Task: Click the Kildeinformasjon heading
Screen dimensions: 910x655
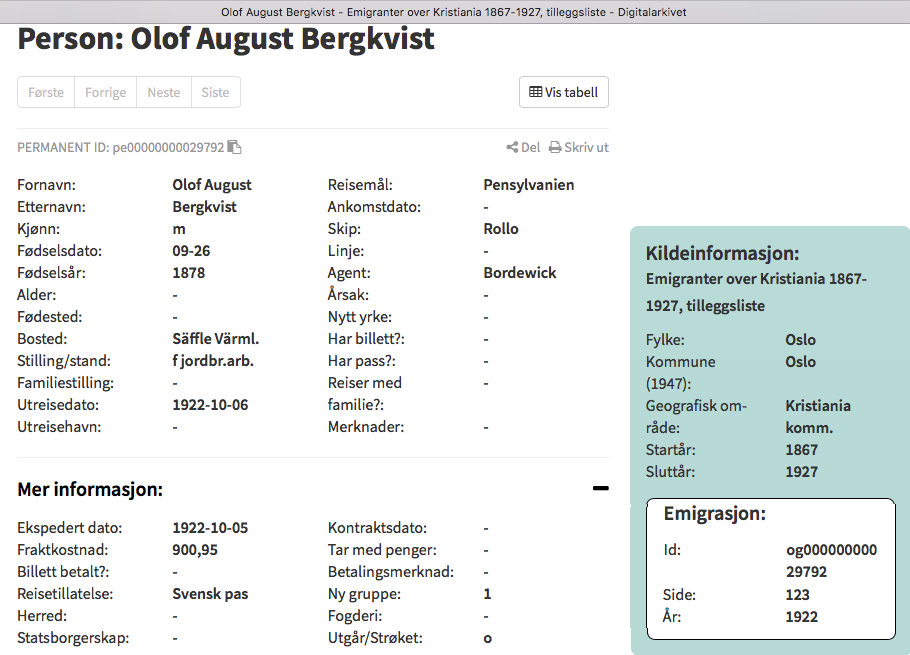Action: (x=722, y=253)
